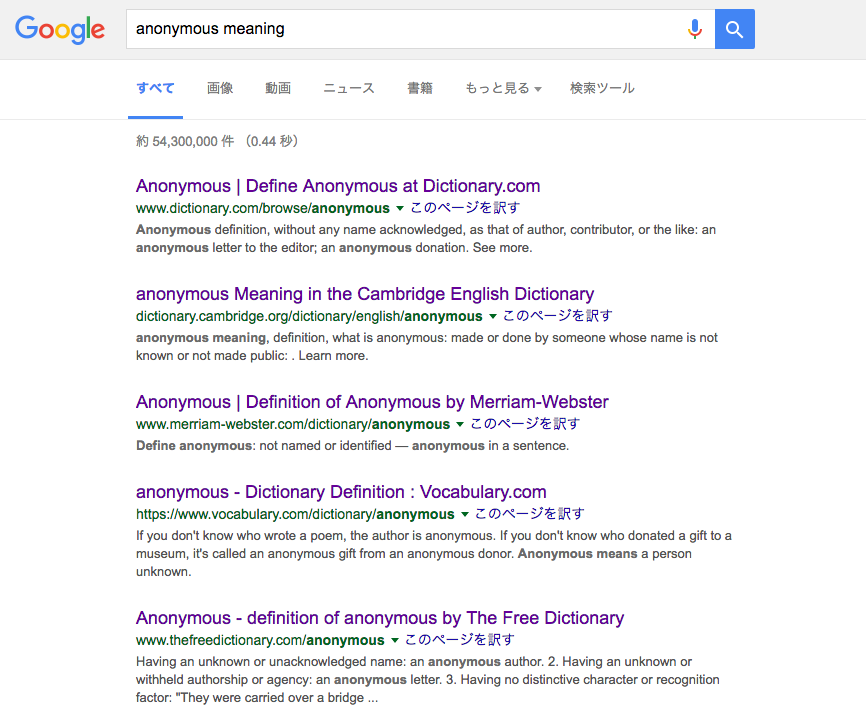Click the www.merriam-webster.com/dictionary/anonymous URL text
The width and height of the screenshot is (866, 721).
coord(293,424)
